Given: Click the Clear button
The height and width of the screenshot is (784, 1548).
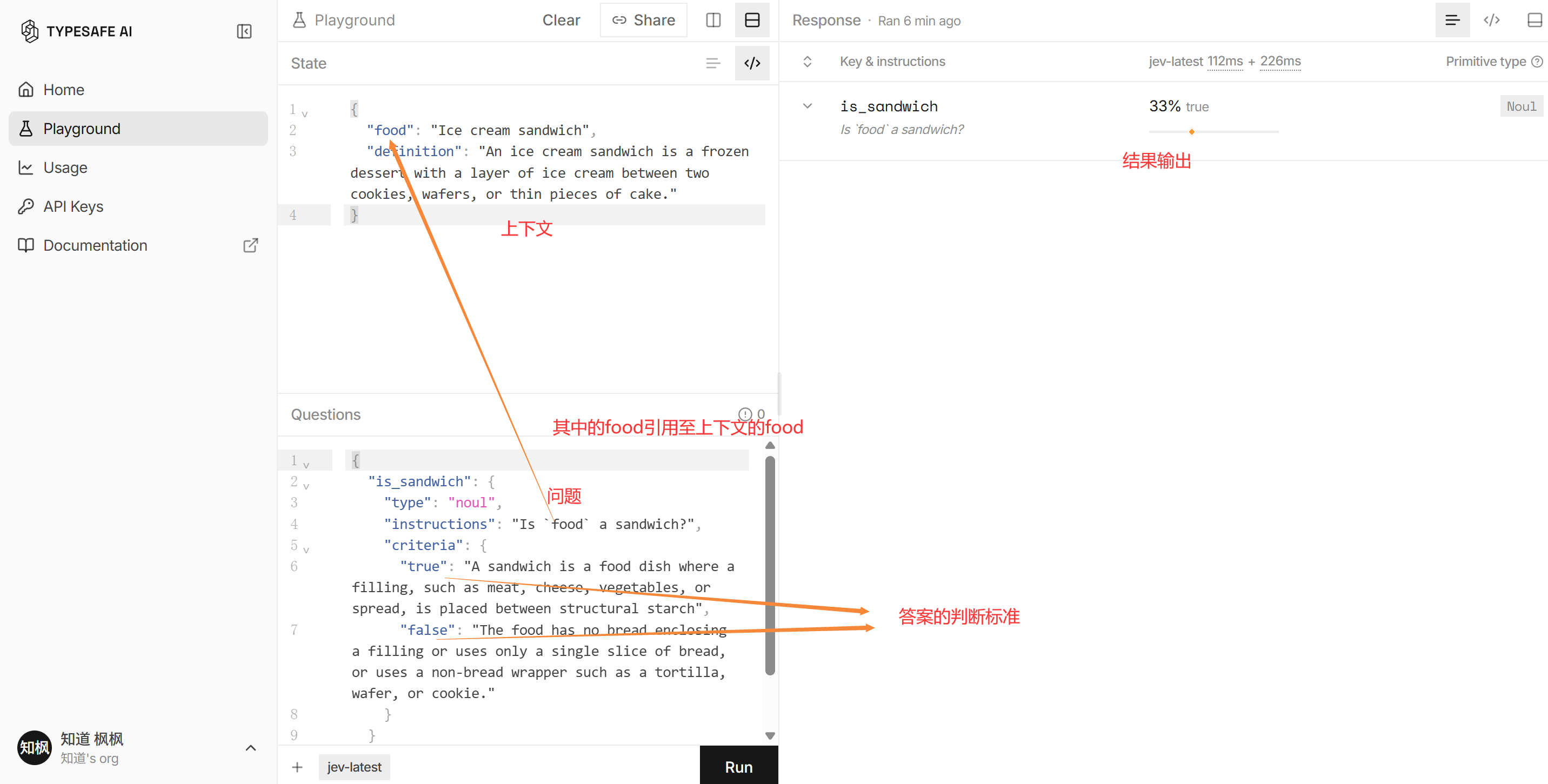Looking at the screenshot, I should pos(561,21).
